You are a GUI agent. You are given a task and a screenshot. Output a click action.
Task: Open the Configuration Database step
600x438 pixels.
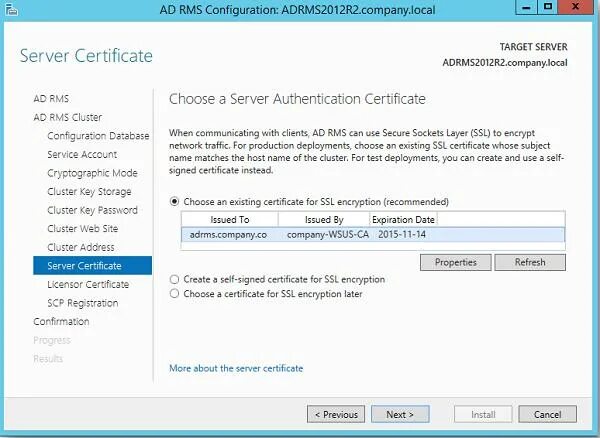(x=98, y=136)
